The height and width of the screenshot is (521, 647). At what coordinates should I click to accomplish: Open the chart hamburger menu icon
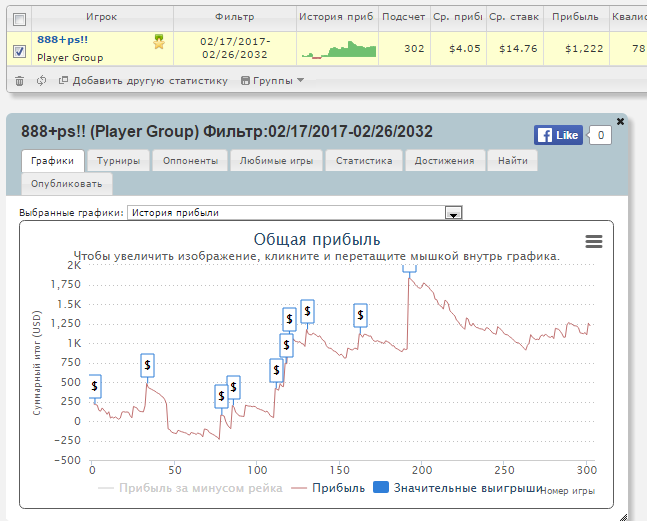click(594, 241)
